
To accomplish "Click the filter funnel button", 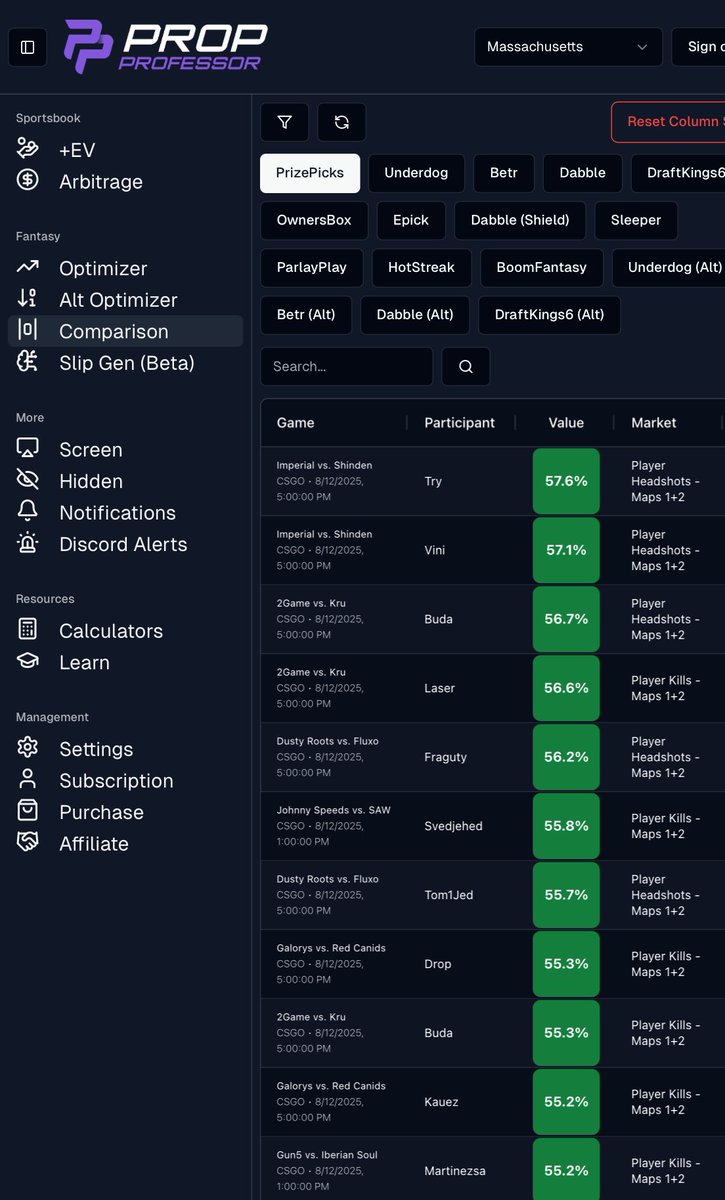I will pyautogui.click(x=285, y=122).
